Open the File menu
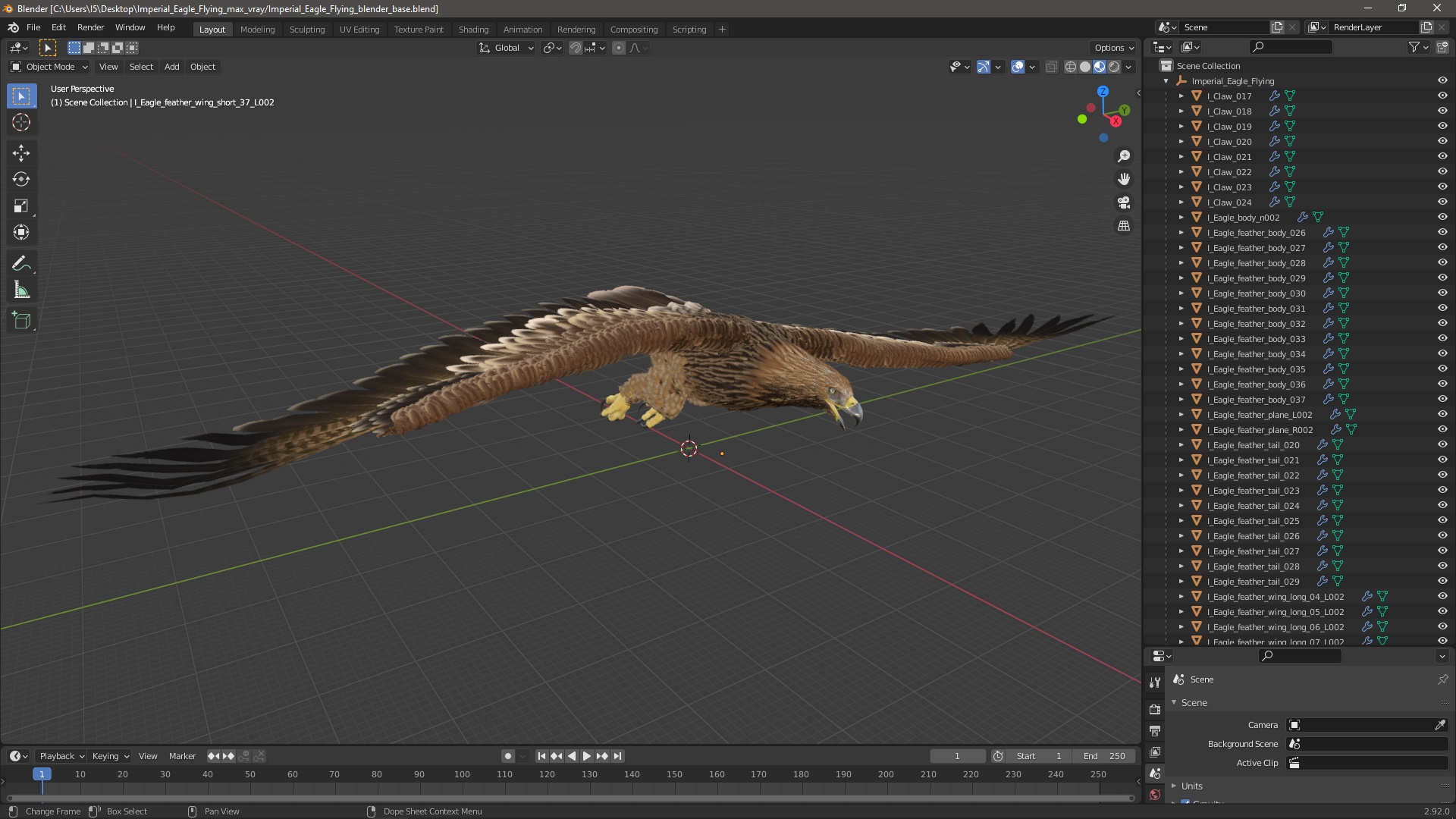 click(33, 27)
